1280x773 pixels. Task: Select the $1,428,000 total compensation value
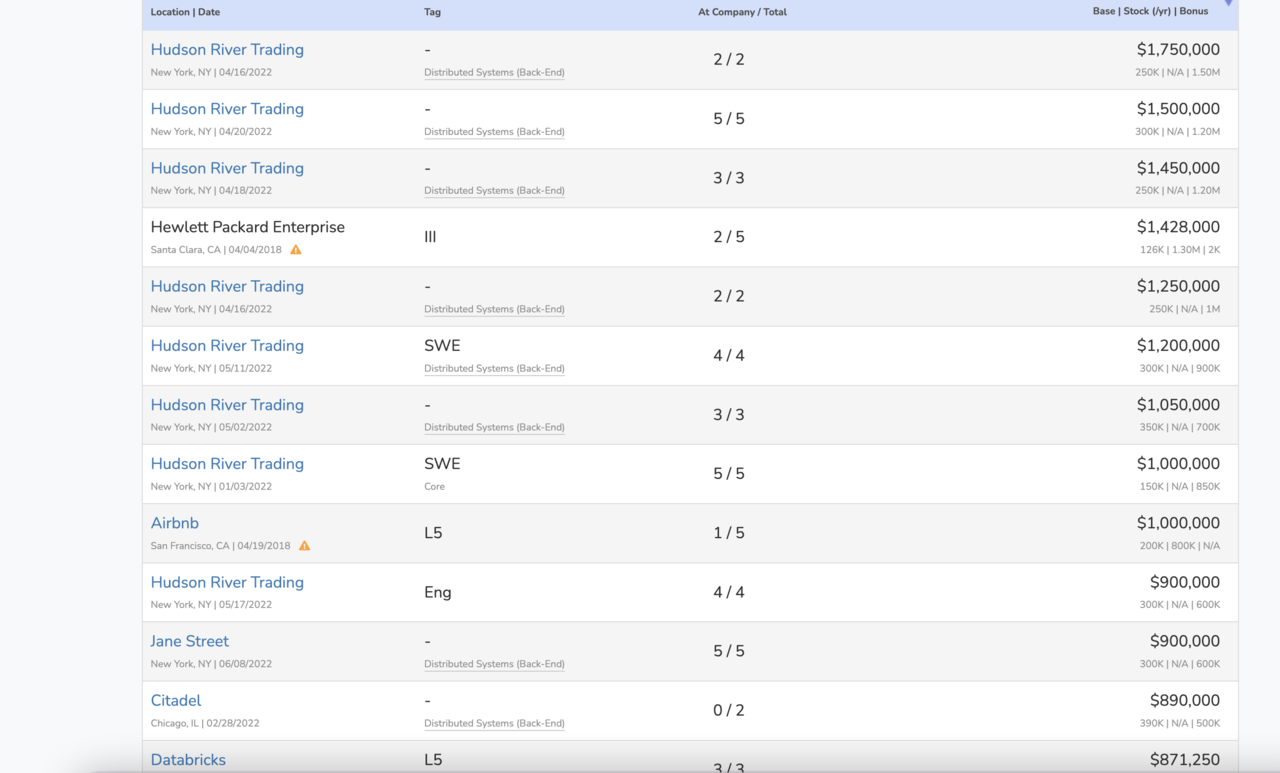[x=1178, y=227]
